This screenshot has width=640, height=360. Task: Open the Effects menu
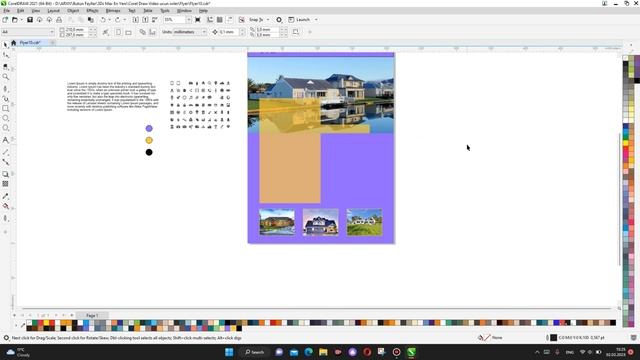click(x=92, y=11)
